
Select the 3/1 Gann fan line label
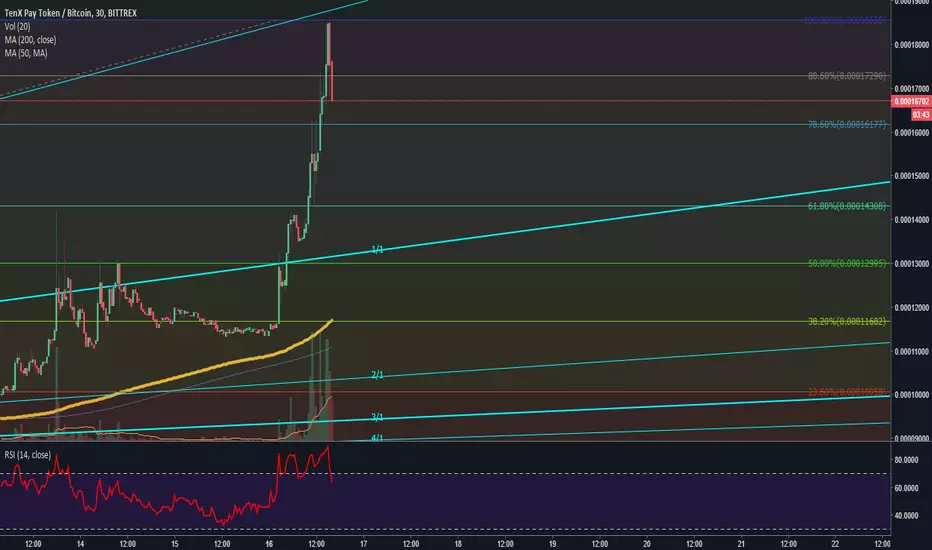point(377,417)
